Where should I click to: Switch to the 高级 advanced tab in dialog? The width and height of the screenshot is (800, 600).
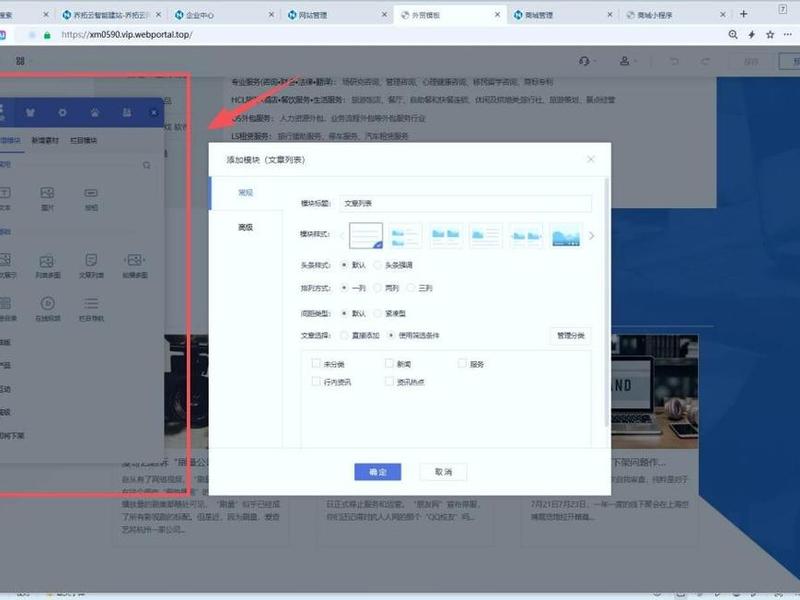coord(245,228)
